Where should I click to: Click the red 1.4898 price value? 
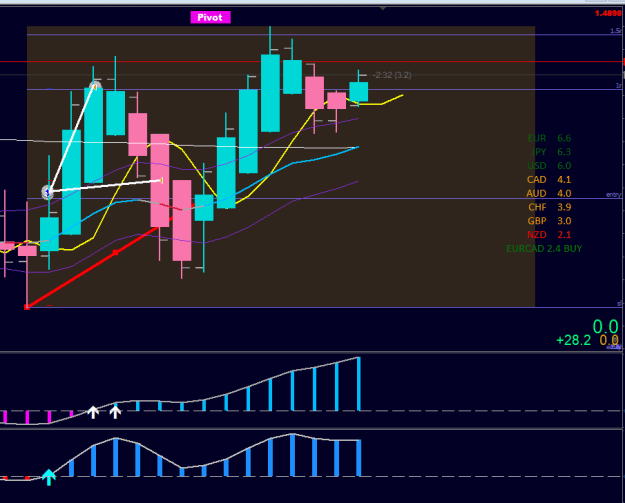tap(608, 14)
